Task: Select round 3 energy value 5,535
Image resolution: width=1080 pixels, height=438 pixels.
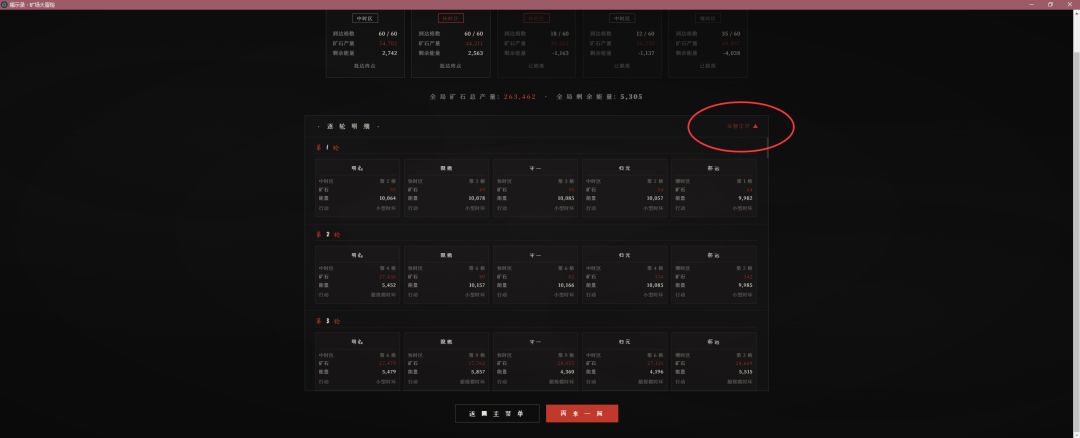Action: [x=745, y=371]
